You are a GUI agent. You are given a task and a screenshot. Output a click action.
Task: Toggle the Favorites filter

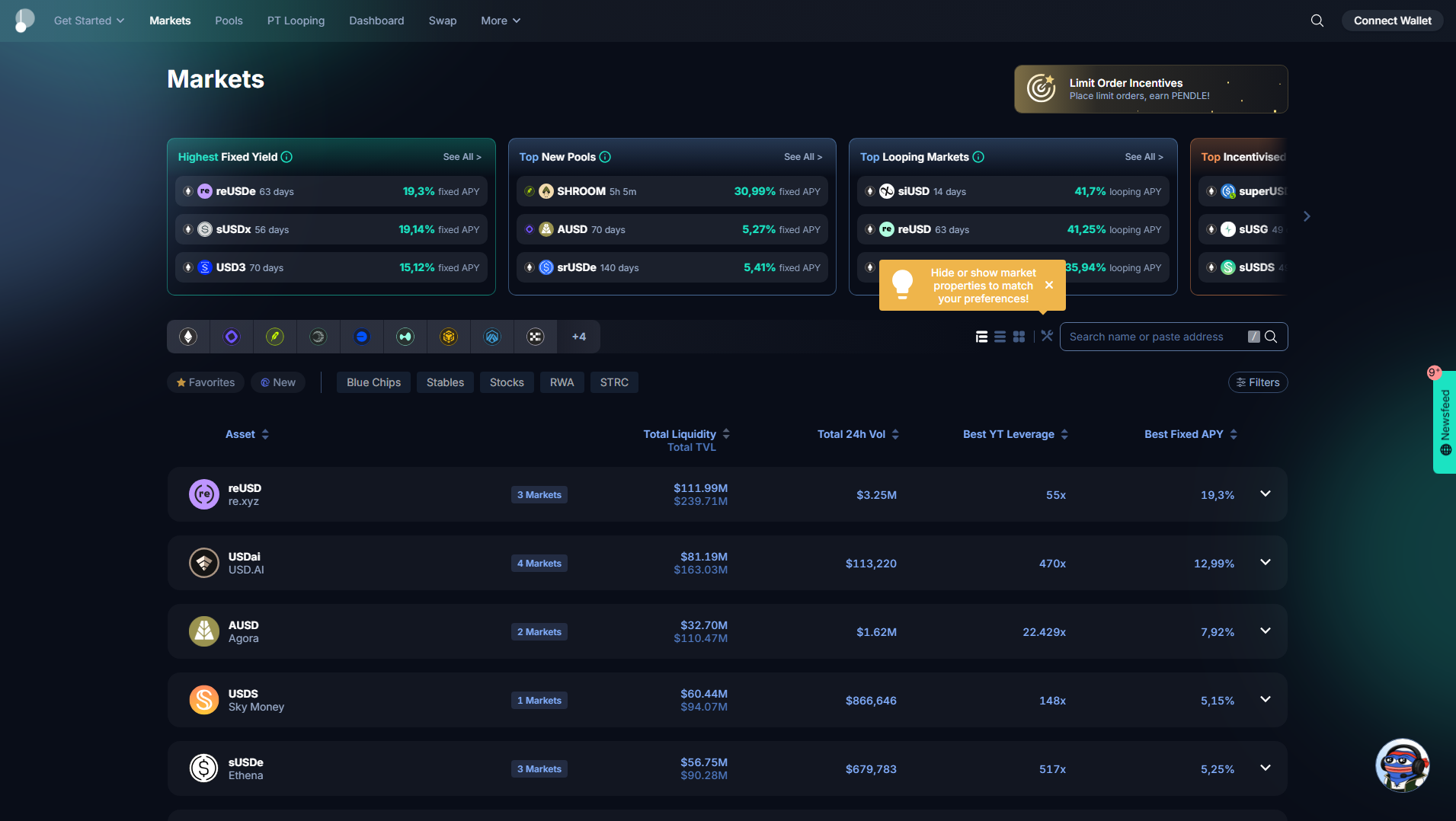[x=206, y=382]
